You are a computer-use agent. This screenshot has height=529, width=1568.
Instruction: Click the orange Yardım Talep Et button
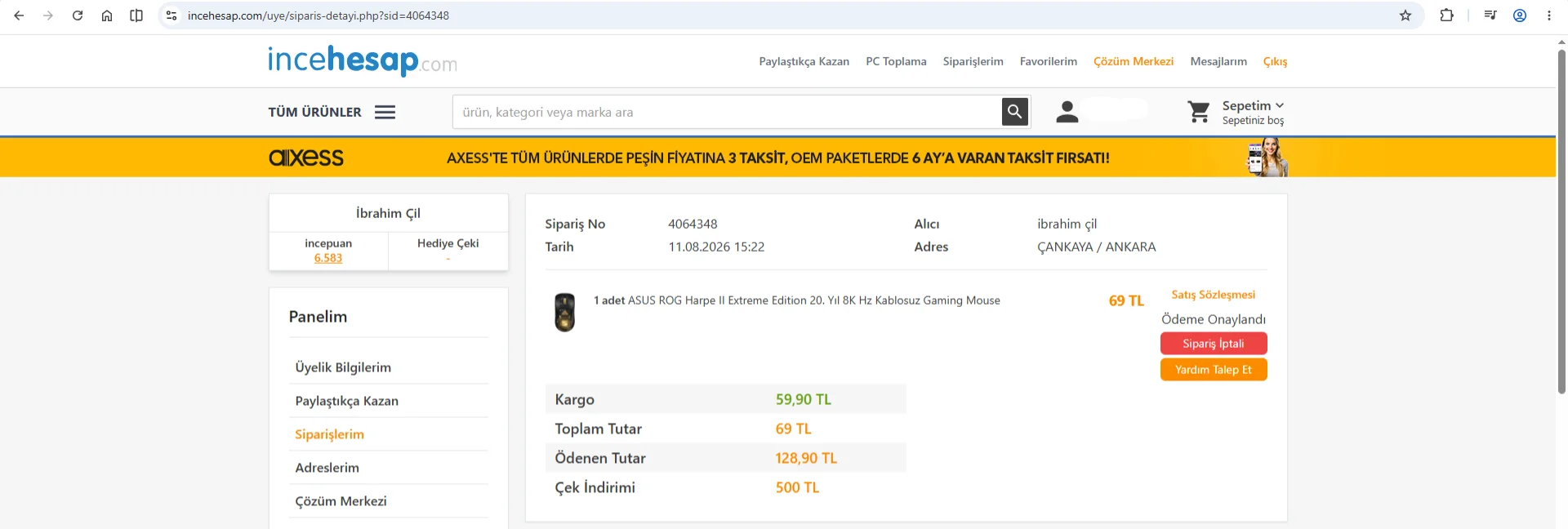tap(1214, 370)
